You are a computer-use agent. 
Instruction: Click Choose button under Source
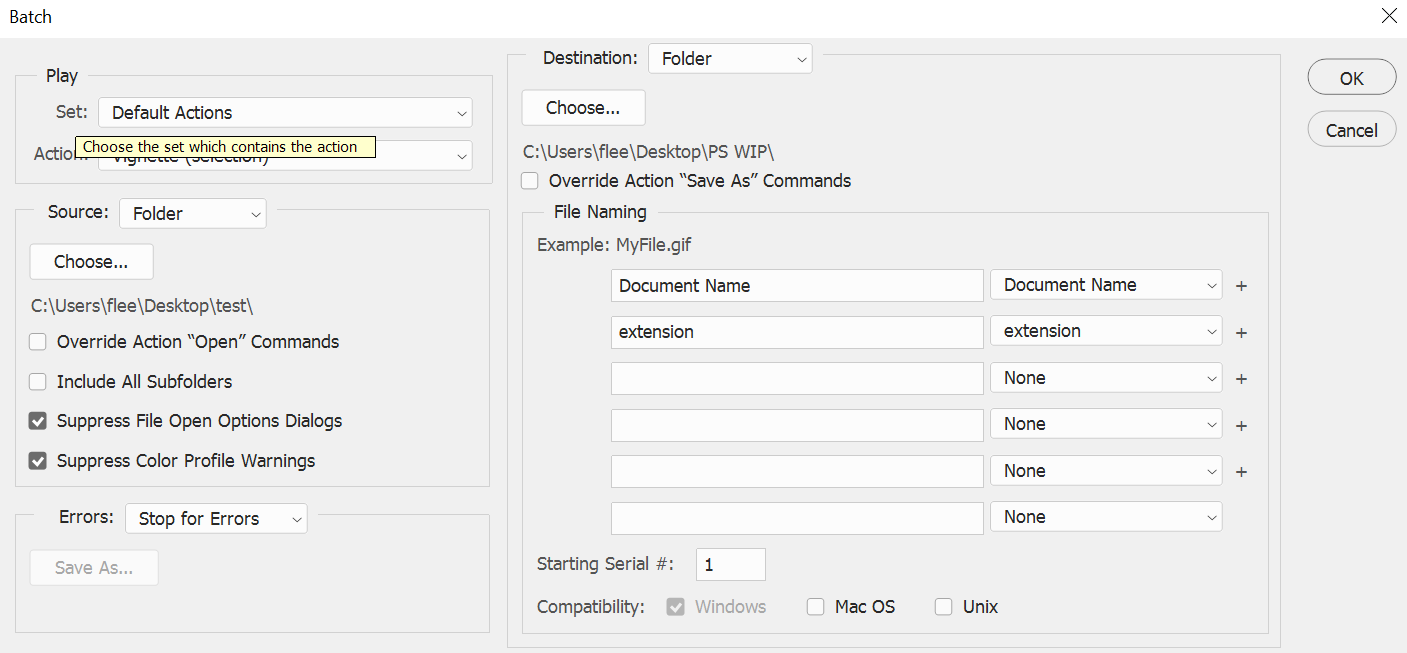click(x=91, y=262)
